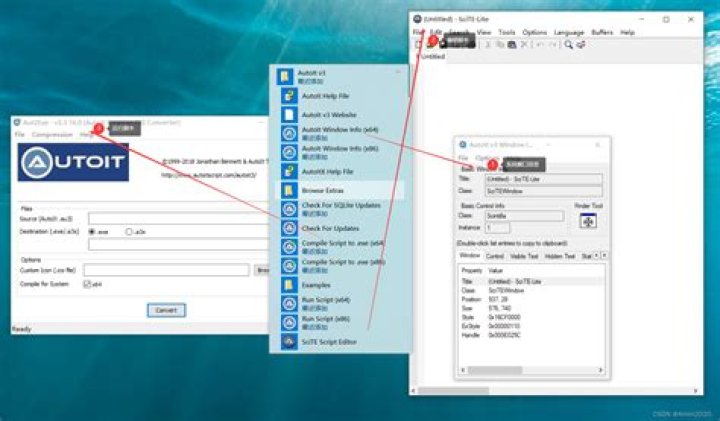This screenshot has width=720, height=421.
Task: Switch to the Hidden Text tab
Action: tap(560, 256)
